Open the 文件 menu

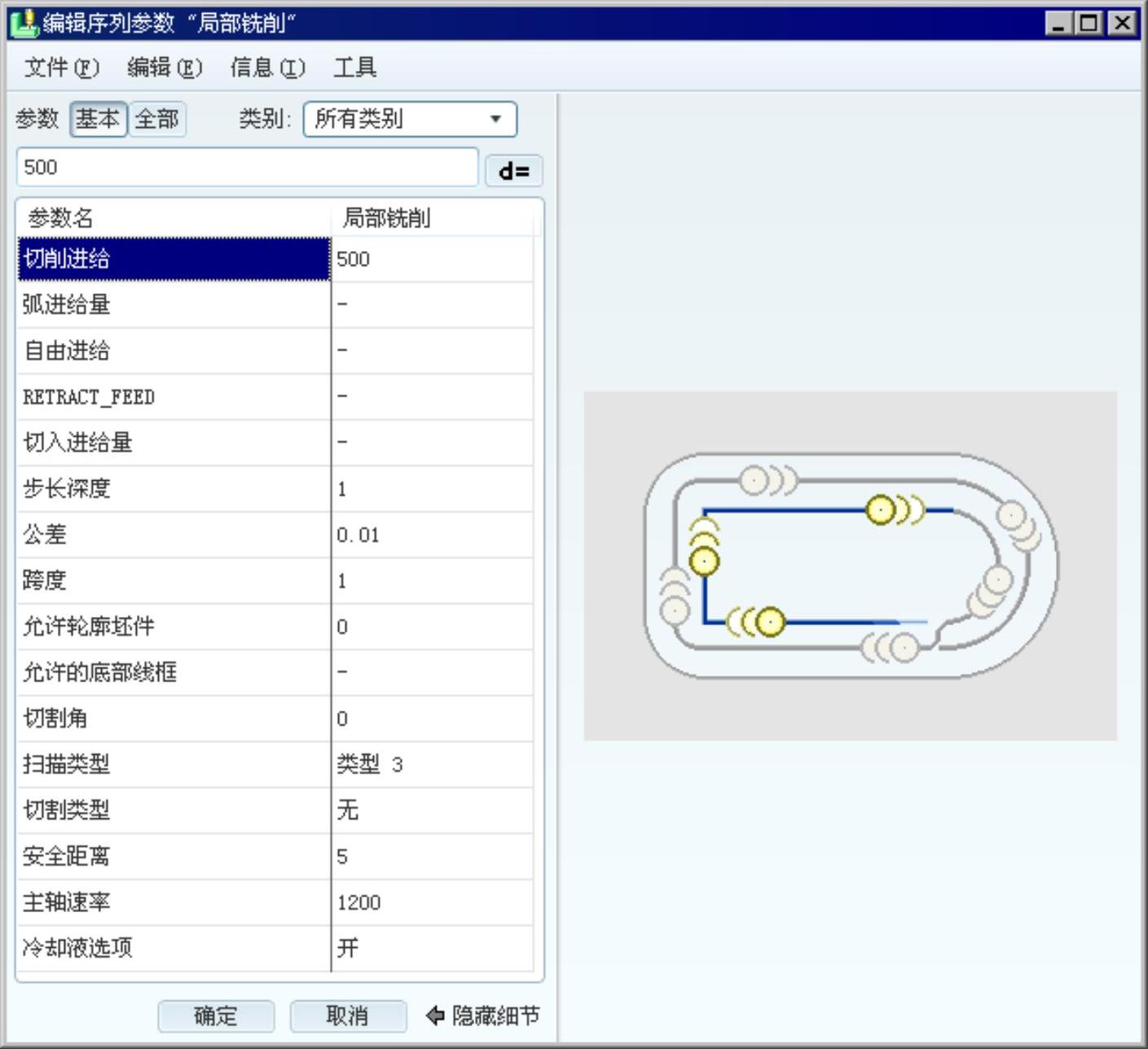point(61,67)
